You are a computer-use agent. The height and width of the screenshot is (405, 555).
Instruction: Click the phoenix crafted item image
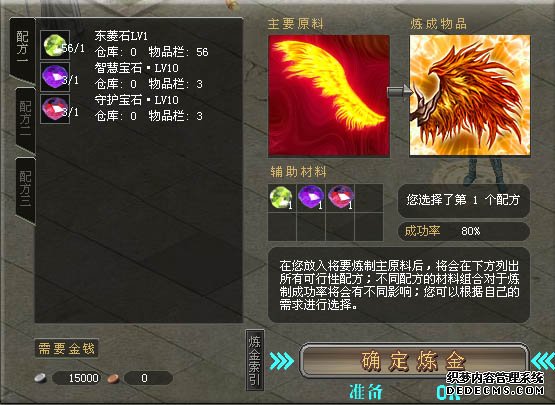coord(470,95)
